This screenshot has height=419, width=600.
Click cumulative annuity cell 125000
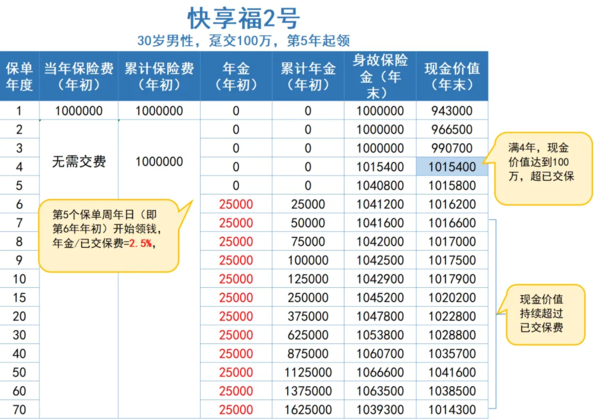308,279
